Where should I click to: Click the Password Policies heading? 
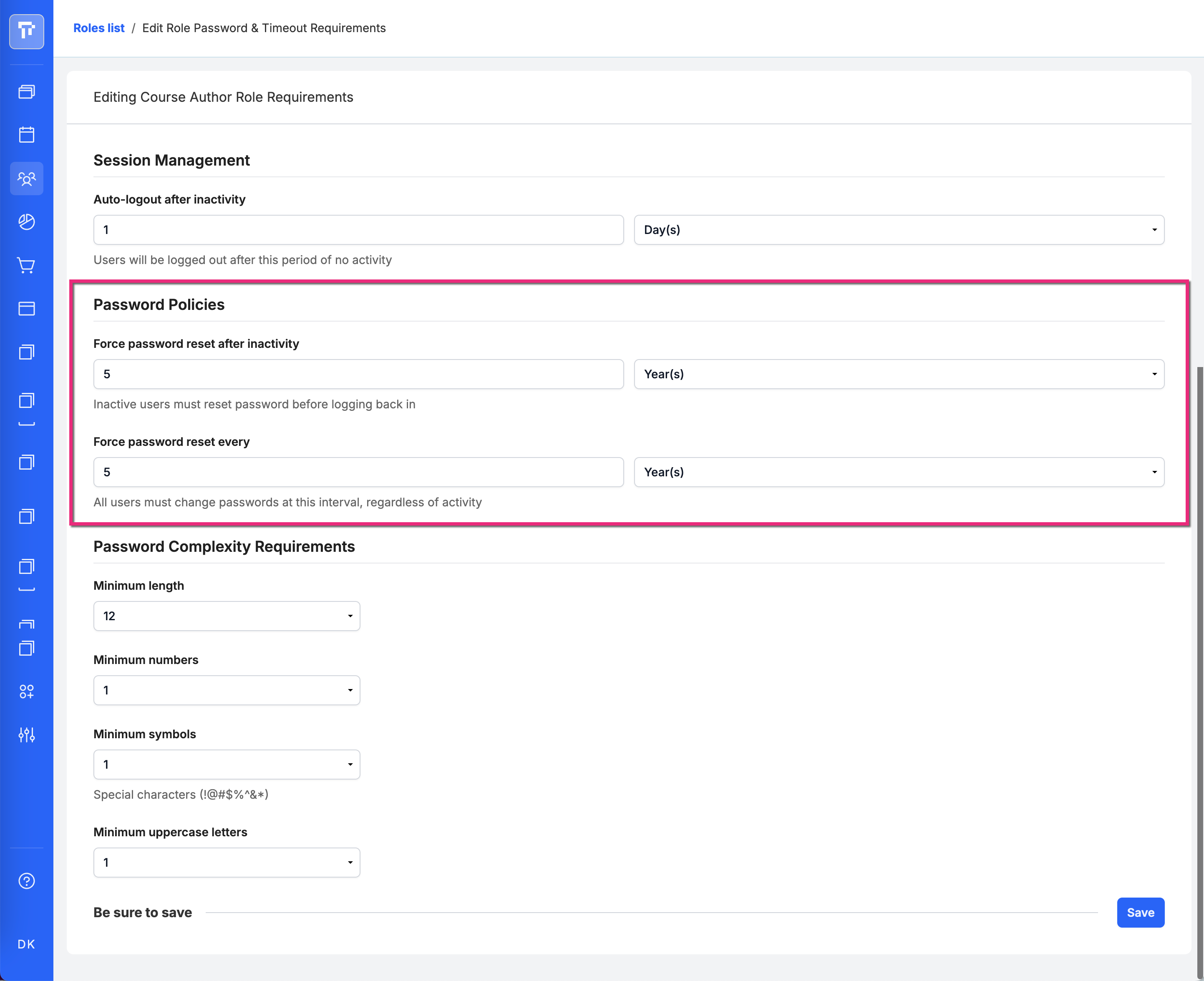coord(159,304)
